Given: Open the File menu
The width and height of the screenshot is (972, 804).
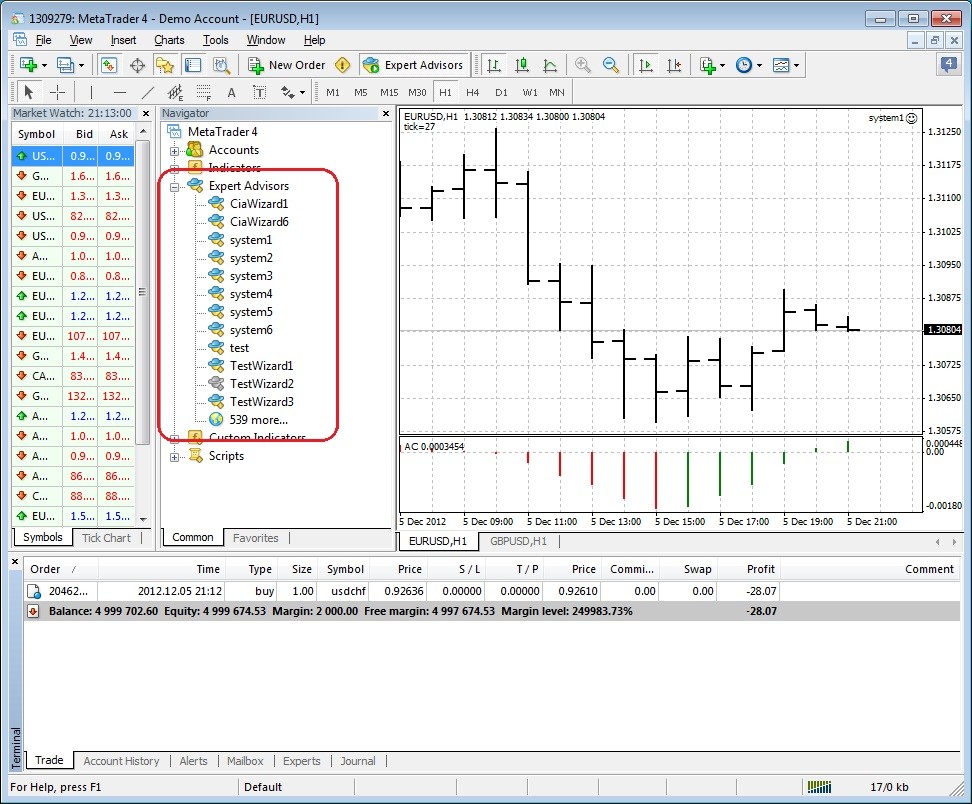Looking at the screenshot, I should click(x=43, y=40).
